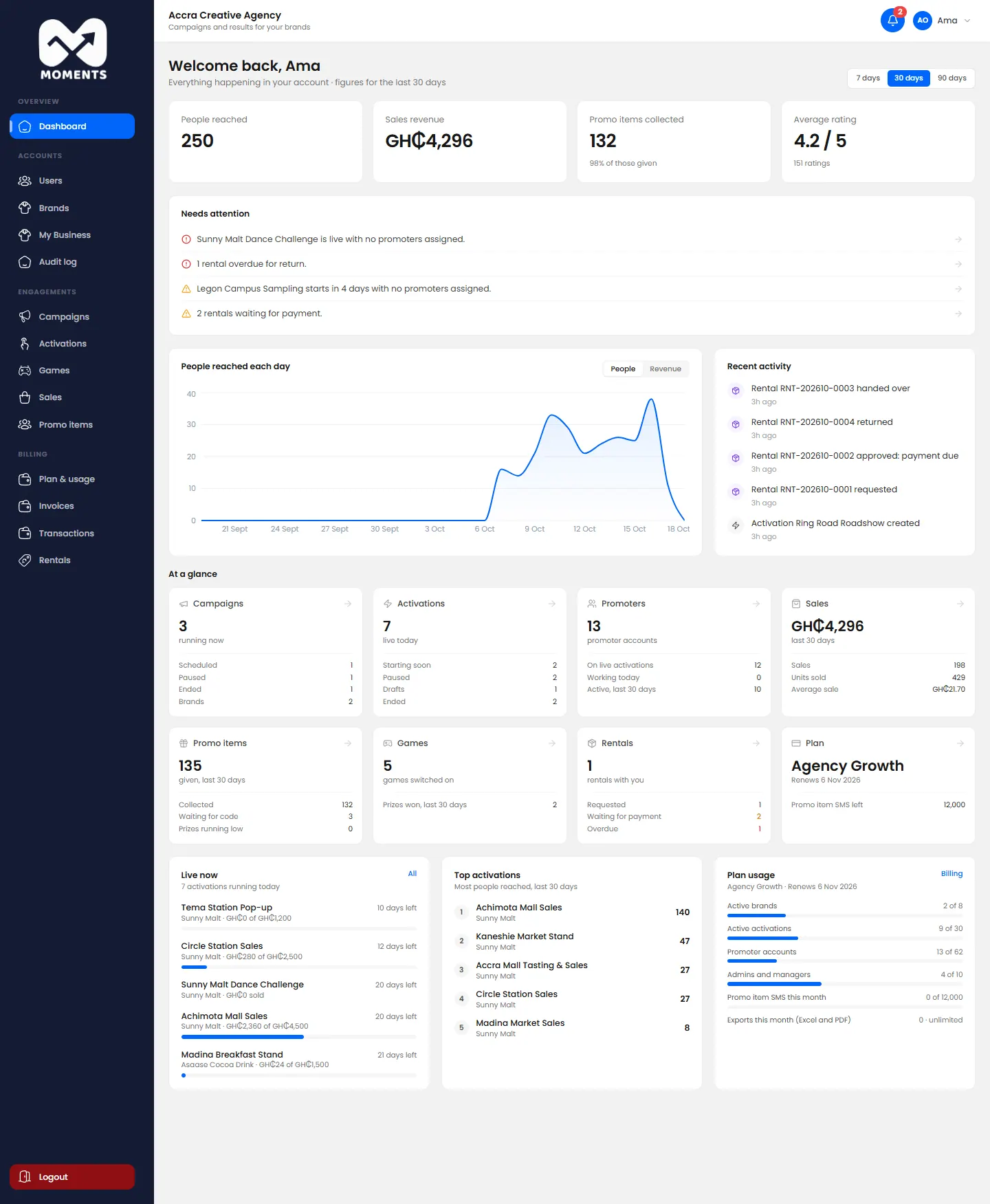This screenshot has height=1204, width=990.
Task: Click the Invoices icon in sidebar
Action: click(25, 506)
